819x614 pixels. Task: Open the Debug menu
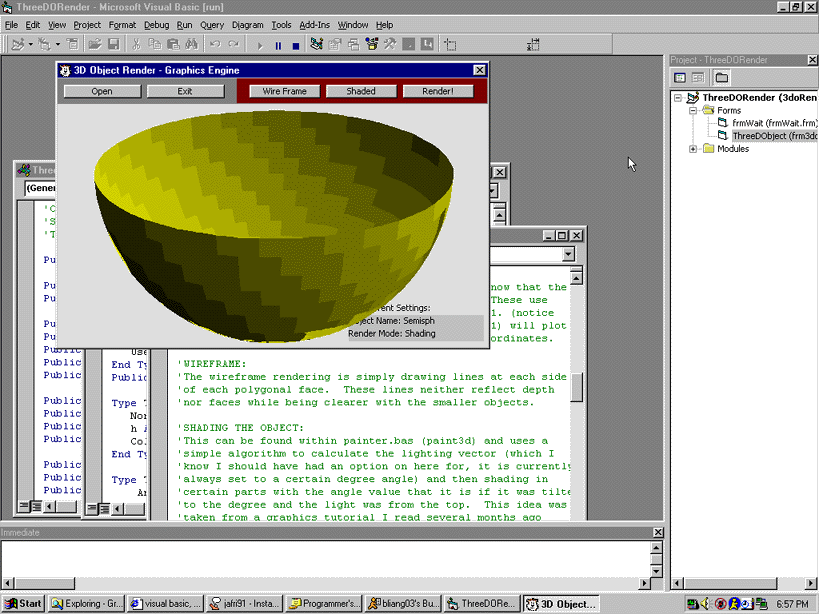coord(156,24)
